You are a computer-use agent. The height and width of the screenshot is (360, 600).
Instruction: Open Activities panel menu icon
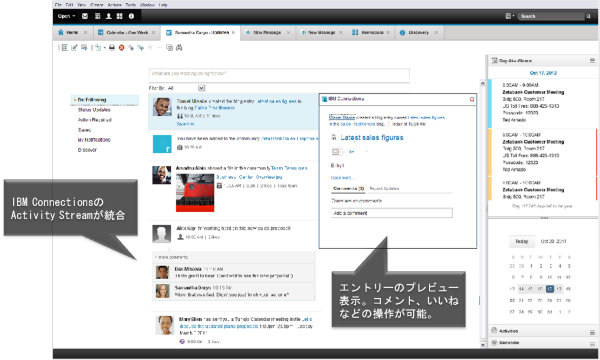592,332
